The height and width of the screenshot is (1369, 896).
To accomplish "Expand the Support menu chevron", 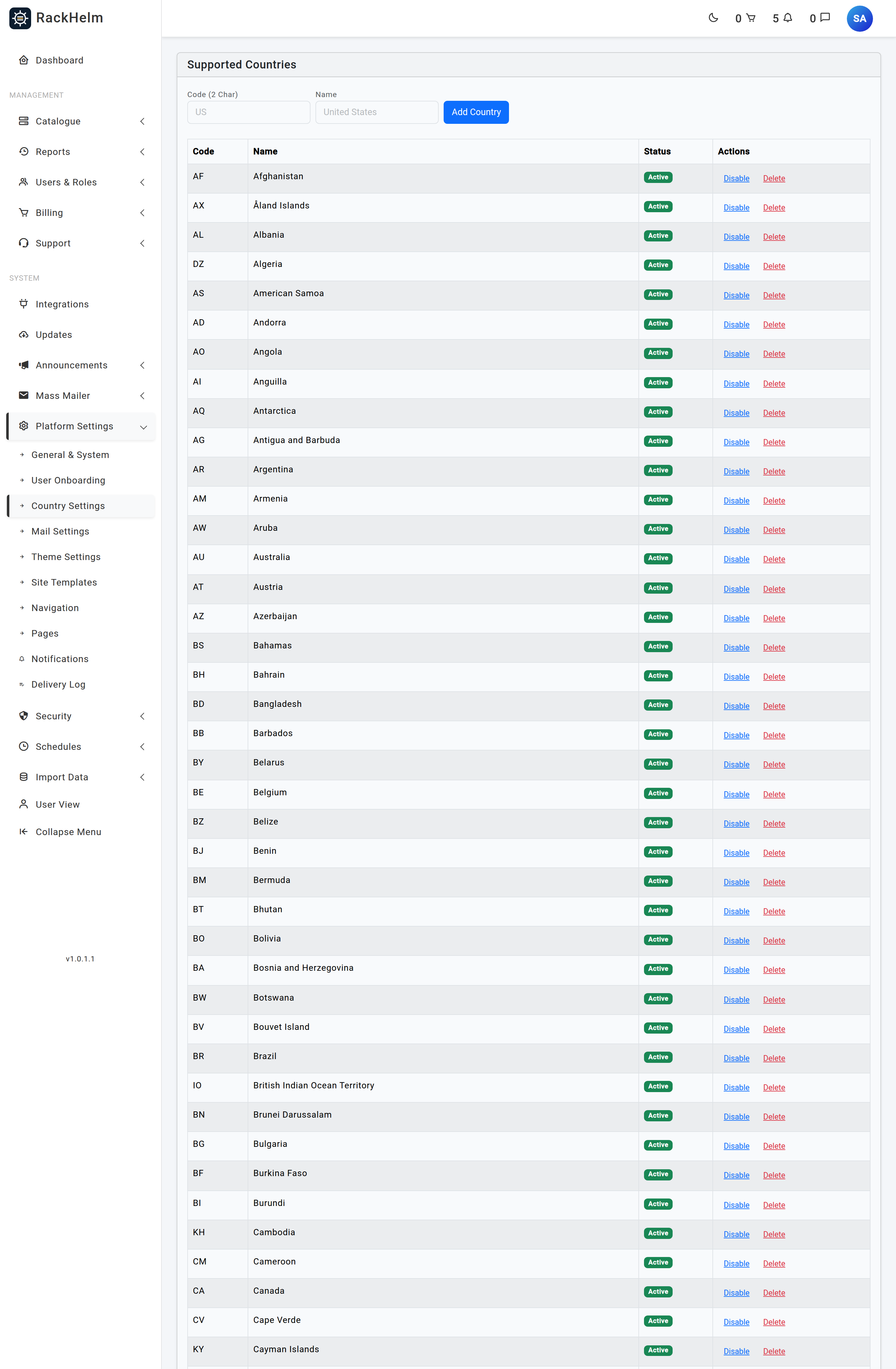I will click(x=142, y=243).
